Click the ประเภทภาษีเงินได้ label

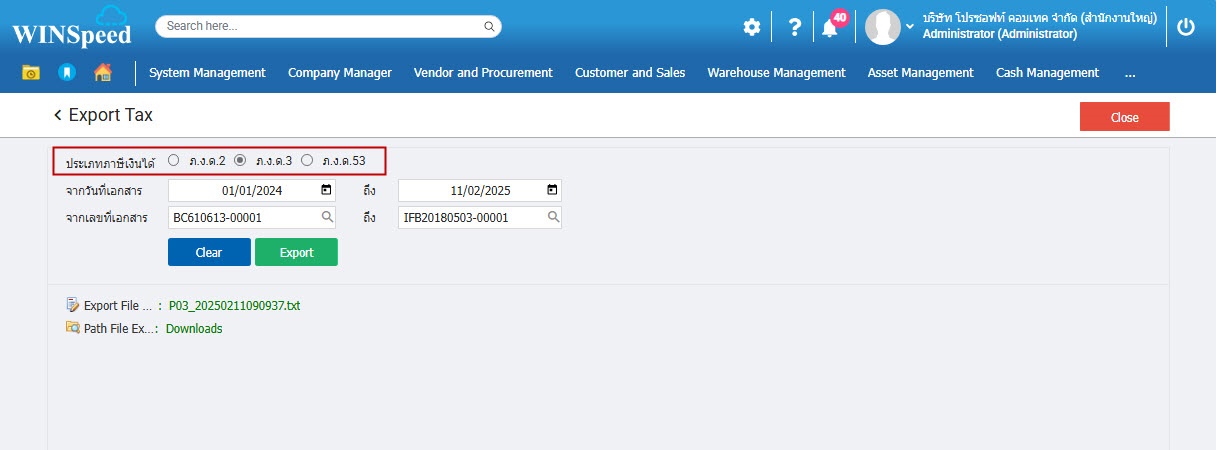[x=110, y=161]
